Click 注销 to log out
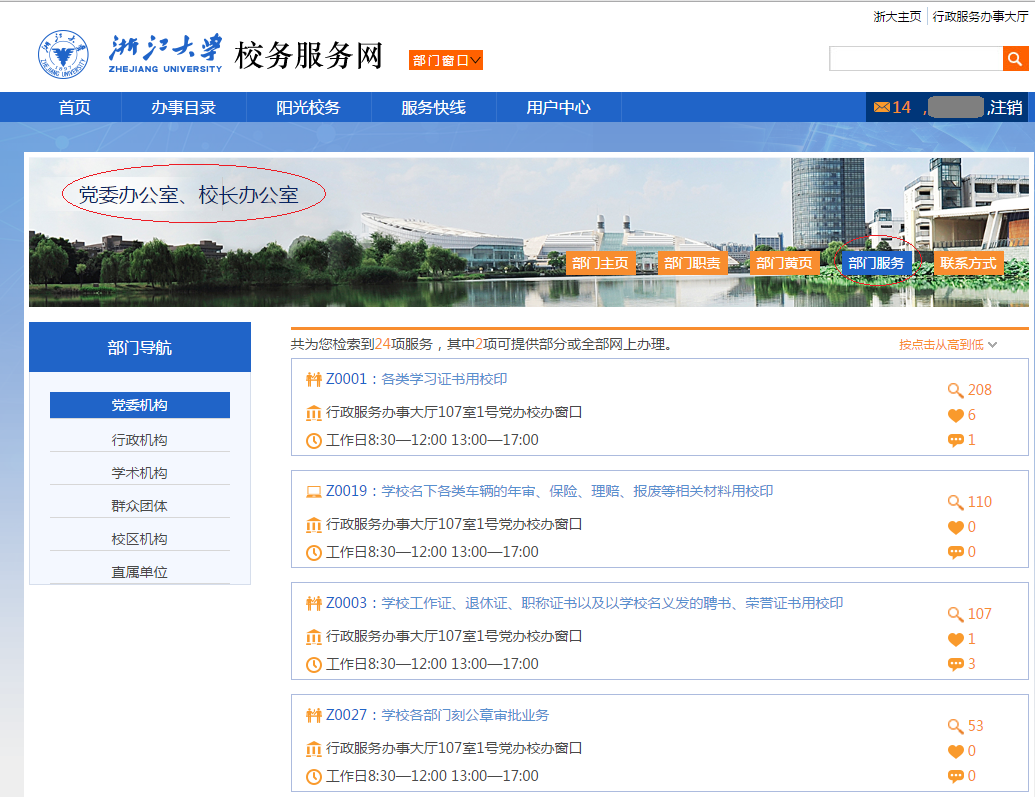Viewport: 1035px width, 797px height. click(x=1005, y=107)
